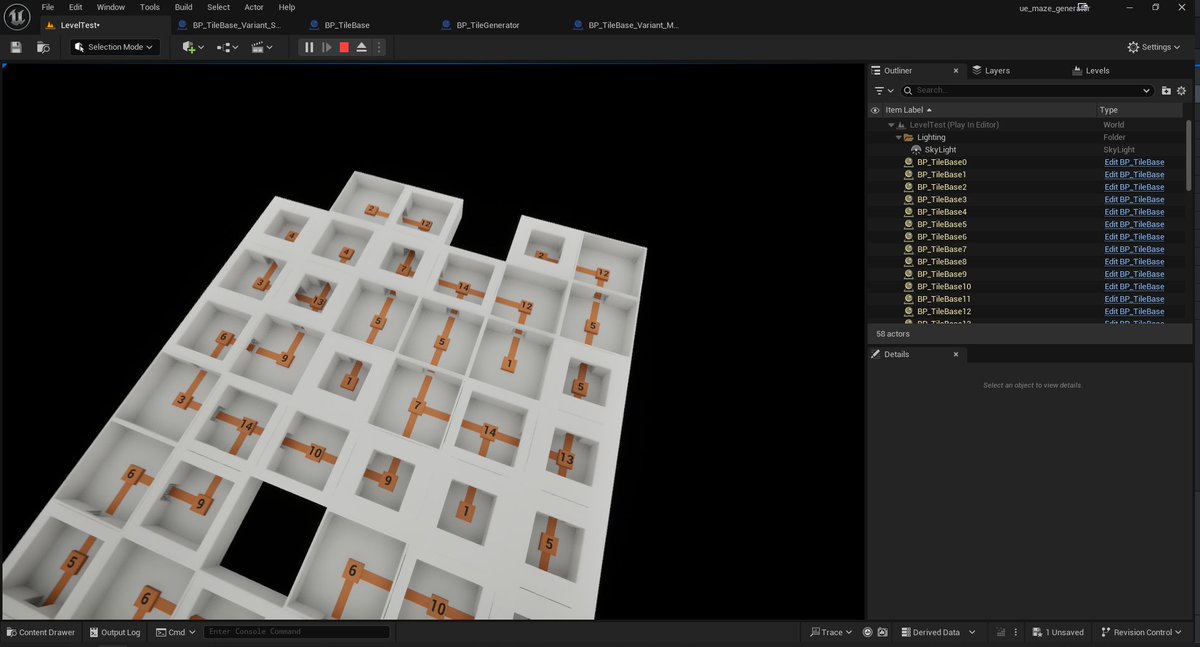The image size is (1200, 647).
Task: Click Edit BP_TileBase link for BP_TileBase5
Action: [1134, 224]
